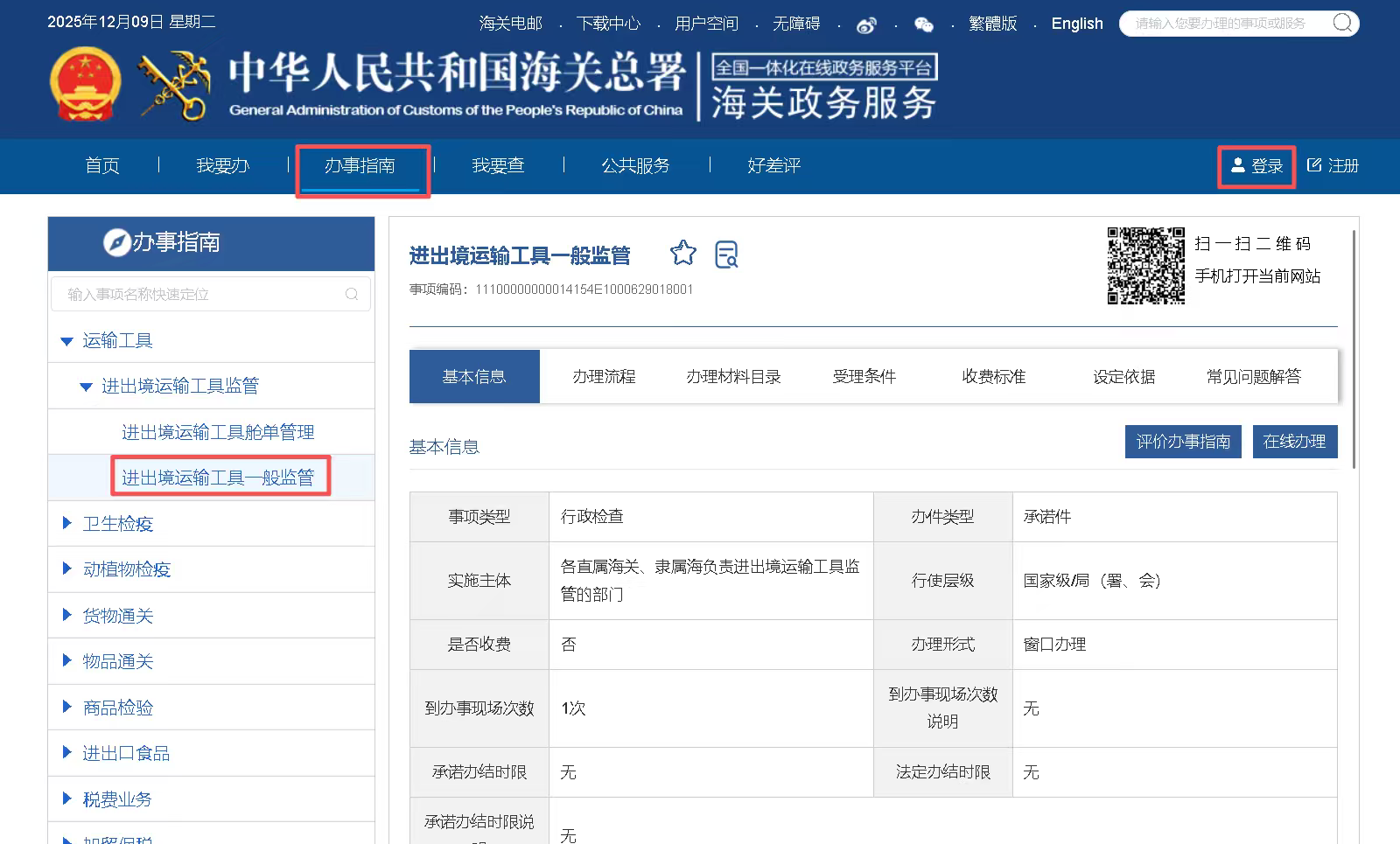
Task: Open 进出境运输工具舱单管理 tree item
Action: (218, 432)
